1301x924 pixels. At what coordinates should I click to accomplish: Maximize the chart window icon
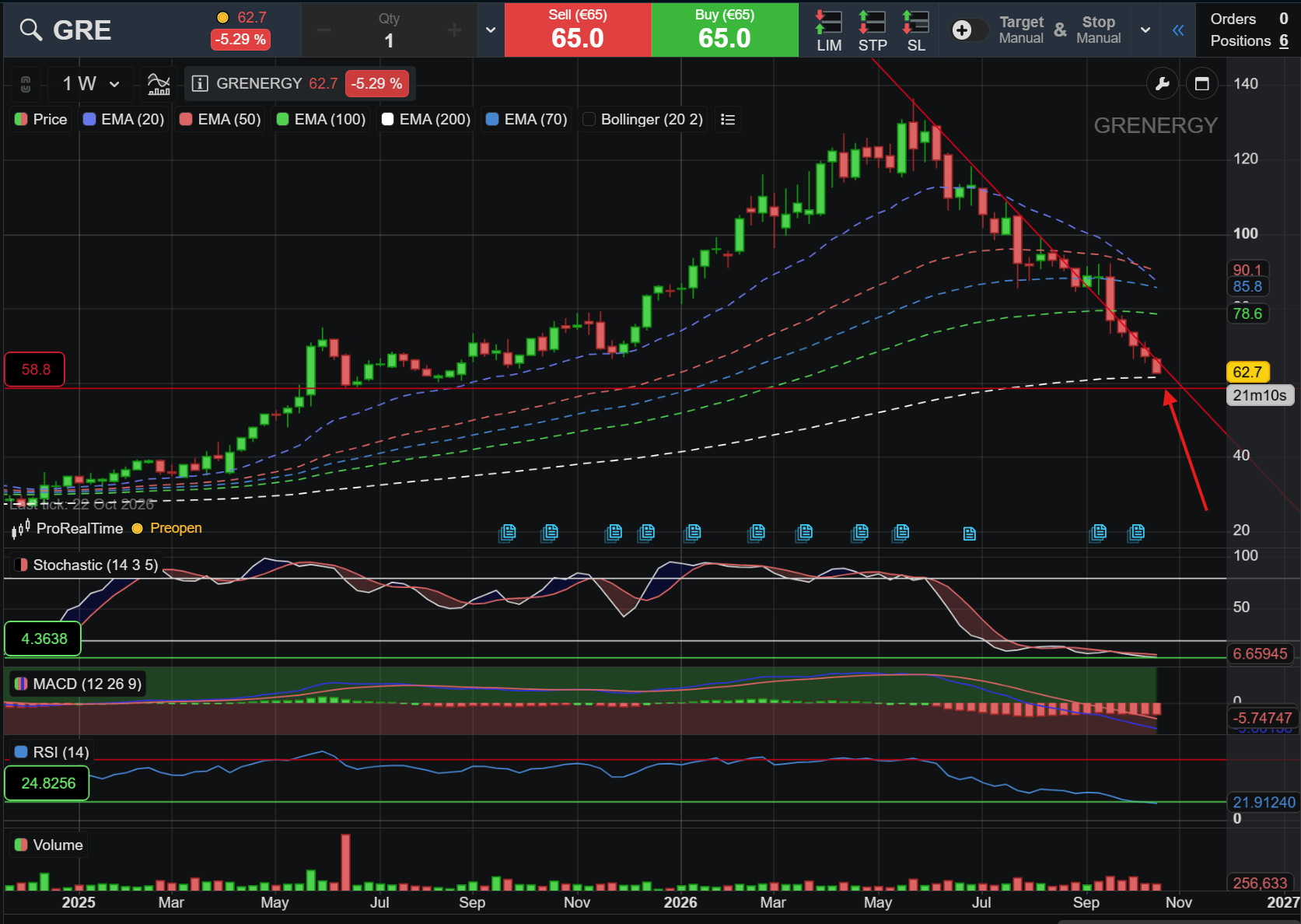(x=1201, y=83)
